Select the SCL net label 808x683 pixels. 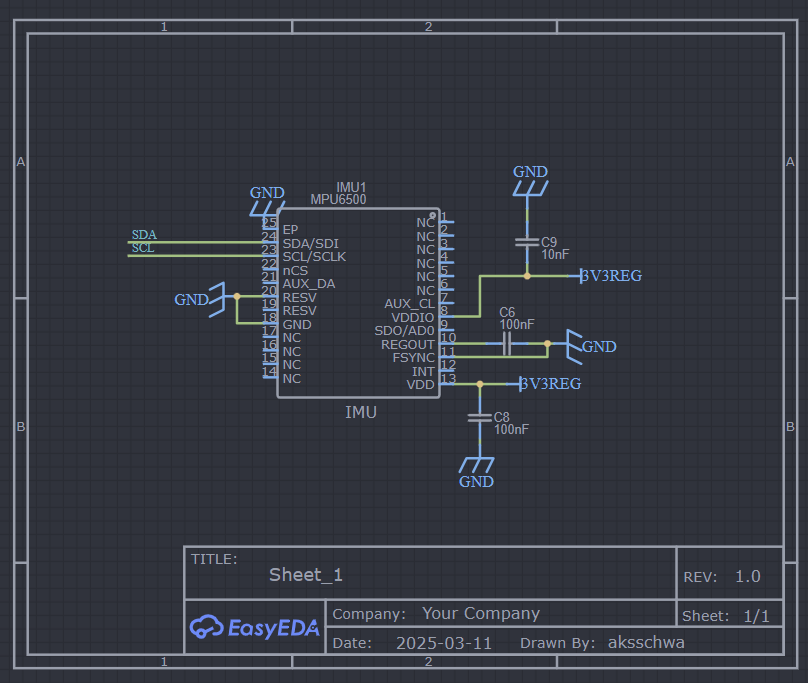pyautogui.click(x=143, y=248)
